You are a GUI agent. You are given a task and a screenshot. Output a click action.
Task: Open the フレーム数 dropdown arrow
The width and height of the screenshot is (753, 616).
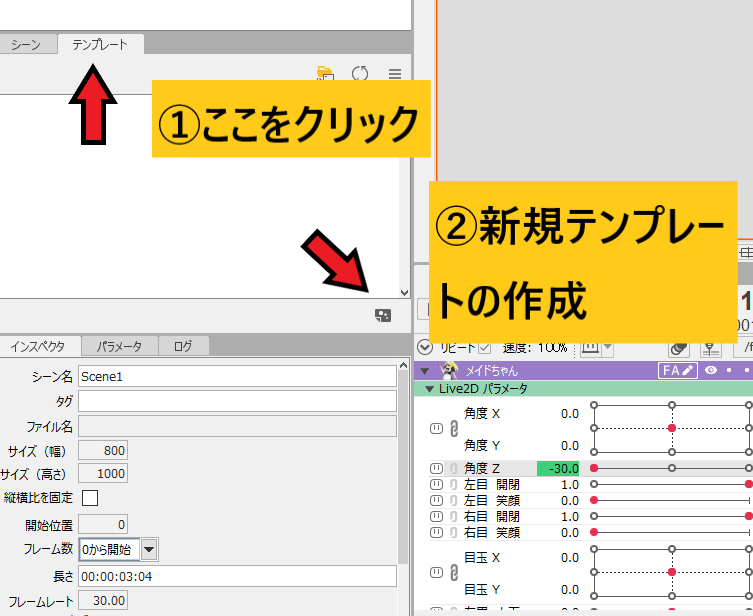point(149,549)
